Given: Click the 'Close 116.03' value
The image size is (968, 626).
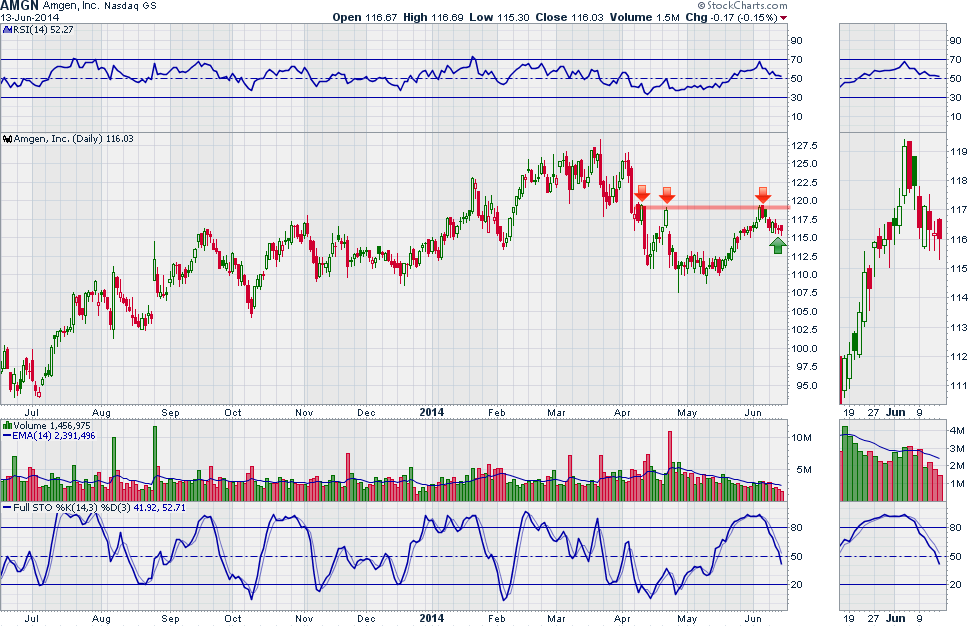Looking at the screenshot, I should [569, 17].
